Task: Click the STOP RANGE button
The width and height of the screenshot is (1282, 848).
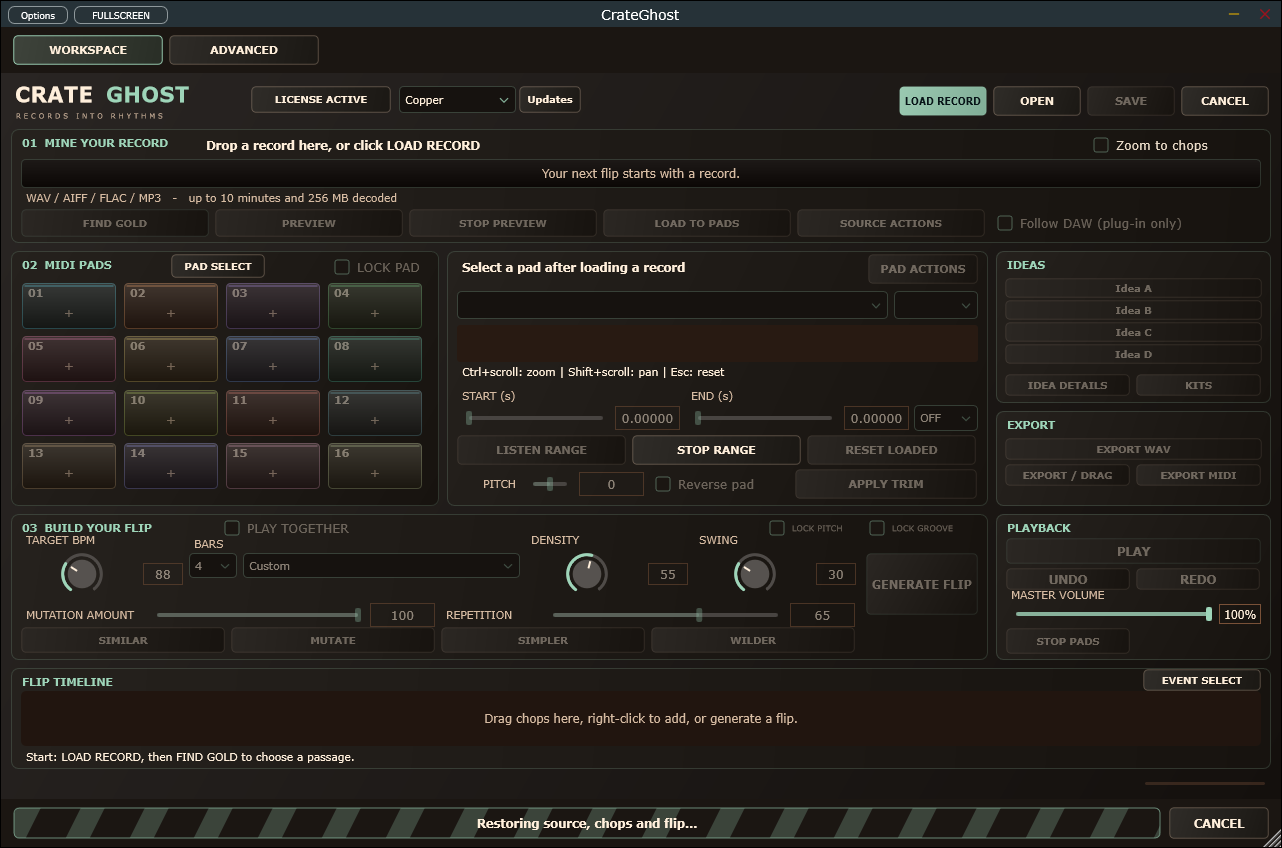Action: tap(716, 450)
